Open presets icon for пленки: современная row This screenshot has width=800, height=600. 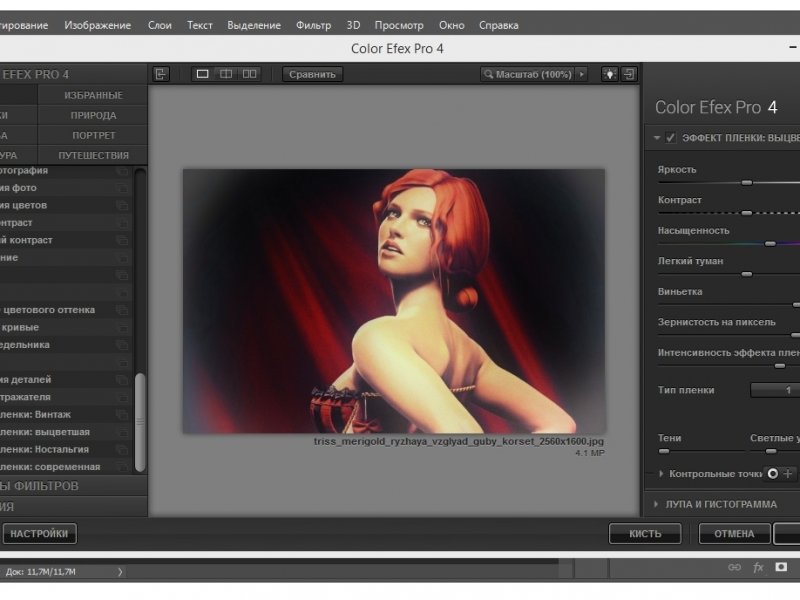tap(121, 466)
